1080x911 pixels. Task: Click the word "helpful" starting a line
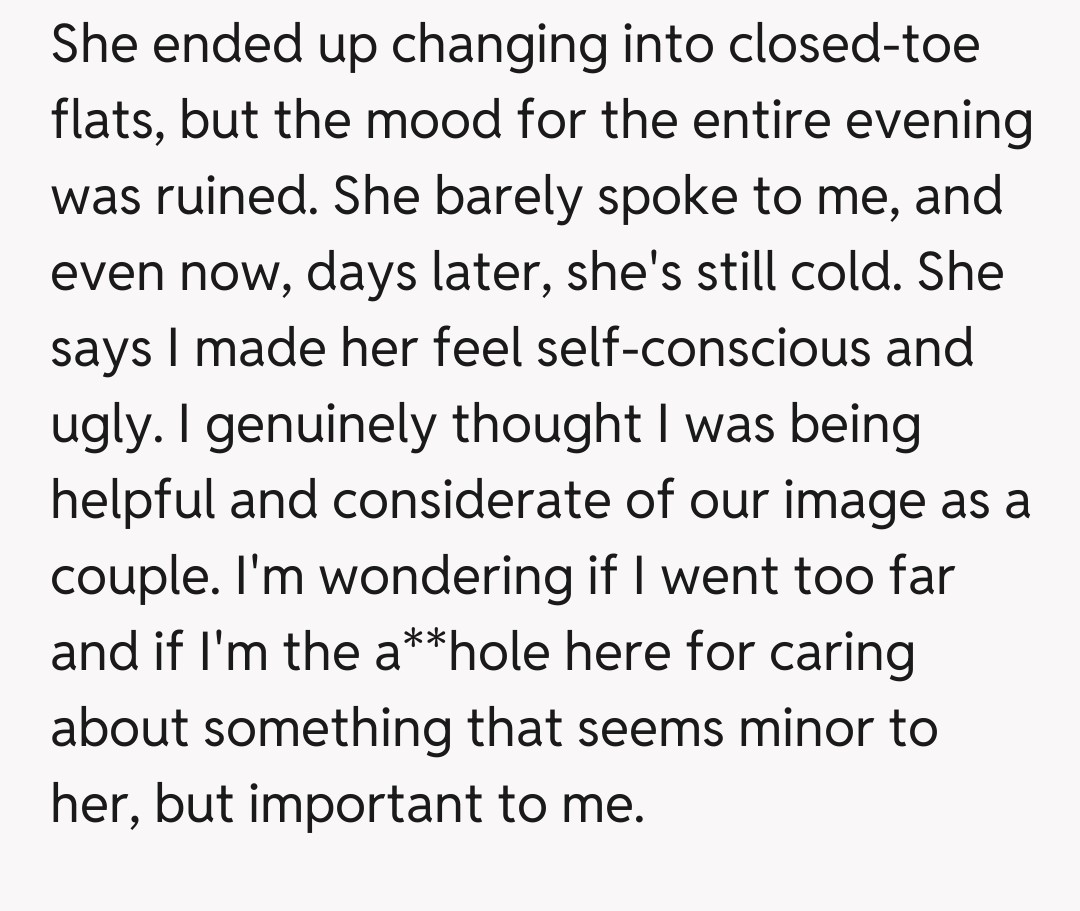(x=132, y=502)
